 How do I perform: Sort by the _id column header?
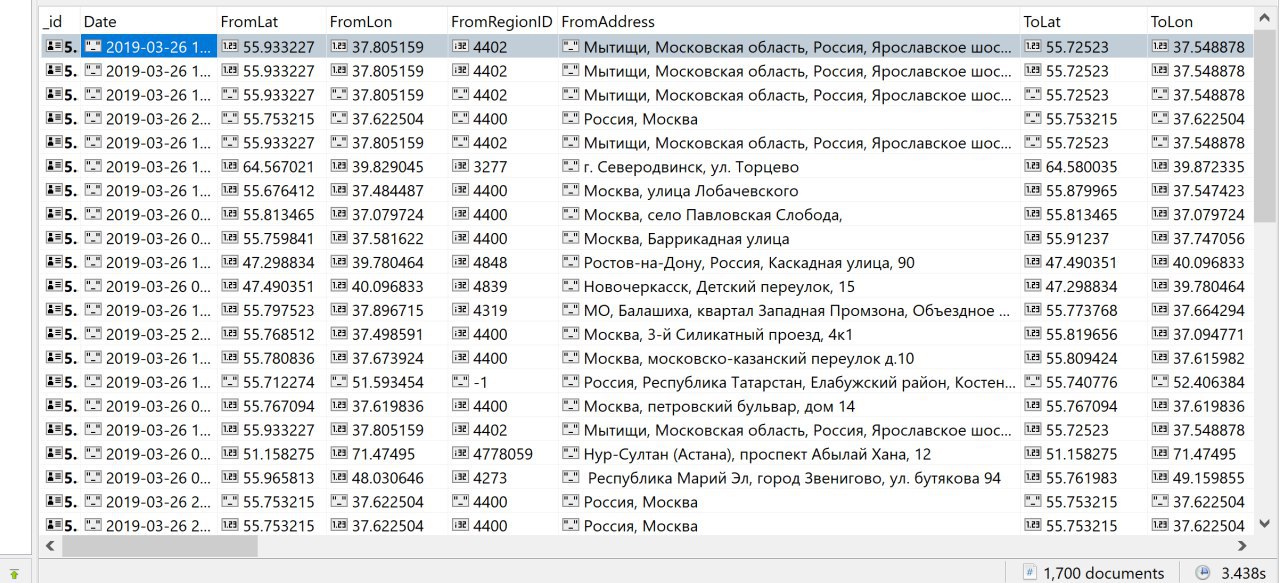pyautogui.click(x=53, y=21)
